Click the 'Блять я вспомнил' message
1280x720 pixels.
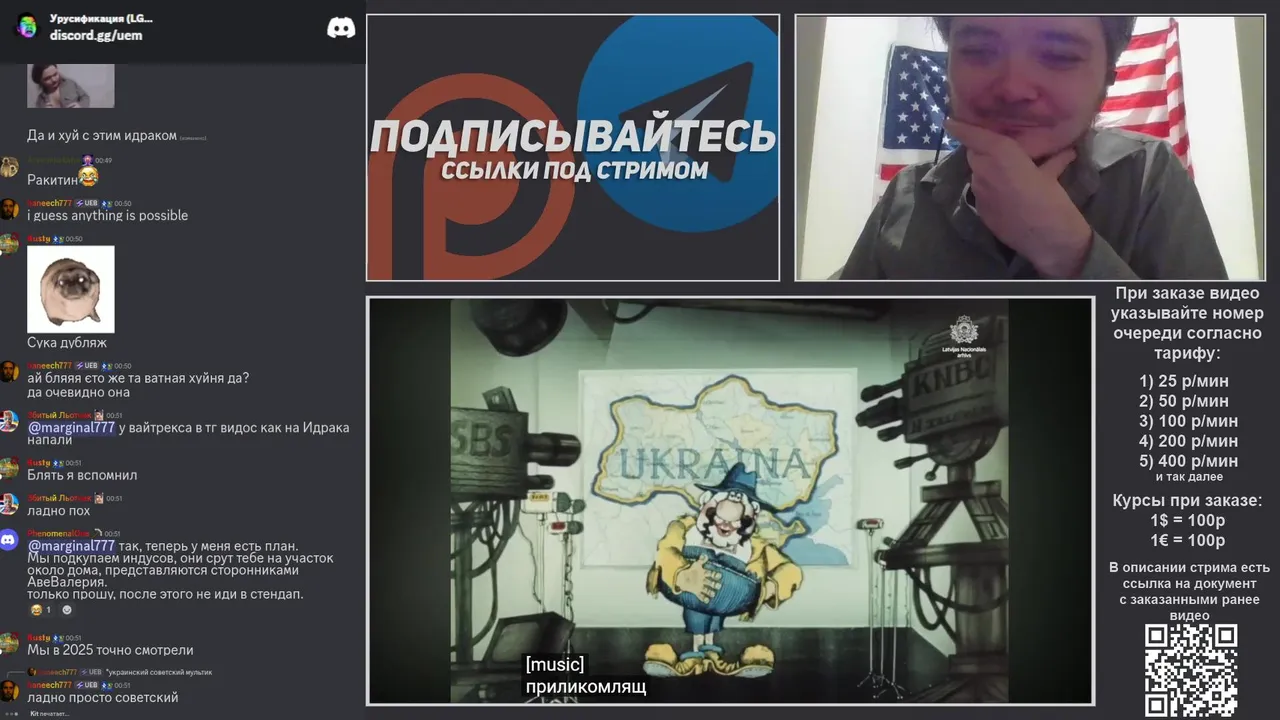pos(82,476)
